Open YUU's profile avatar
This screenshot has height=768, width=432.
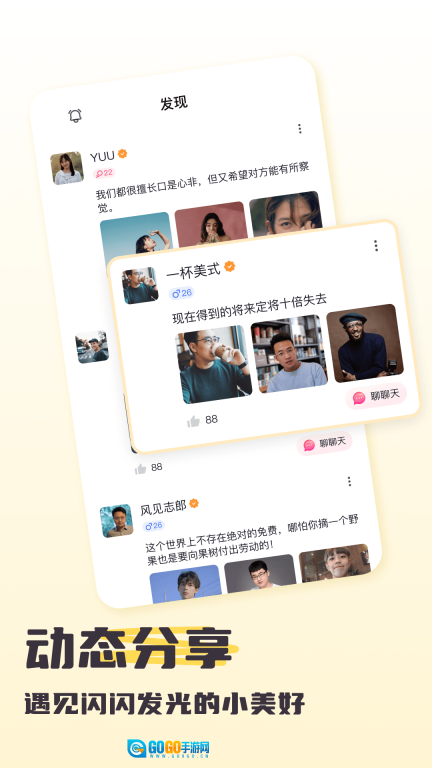[67, 168]
